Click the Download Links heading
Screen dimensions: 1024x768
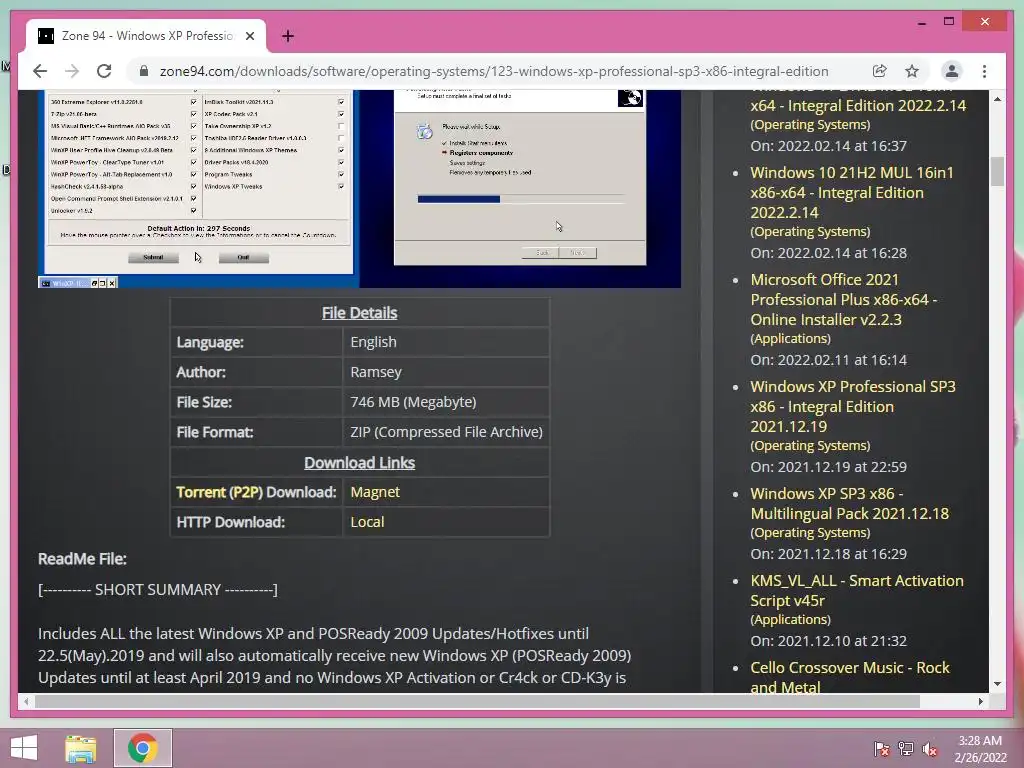coord(359,463)
